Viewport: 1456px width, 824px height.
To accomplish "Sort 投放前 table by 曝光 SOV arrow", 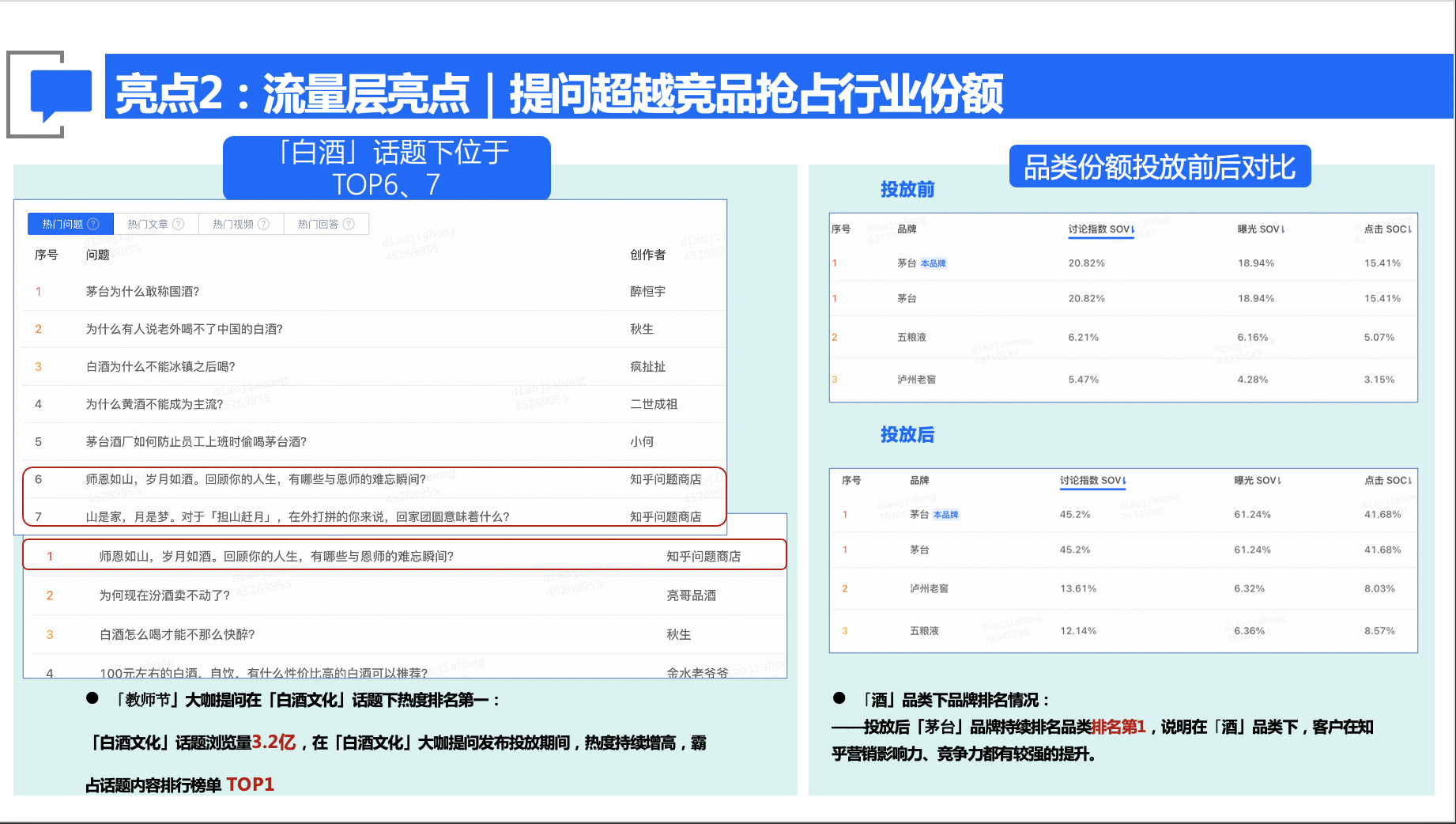I will pyautogui.click(x=1282, y=229).
